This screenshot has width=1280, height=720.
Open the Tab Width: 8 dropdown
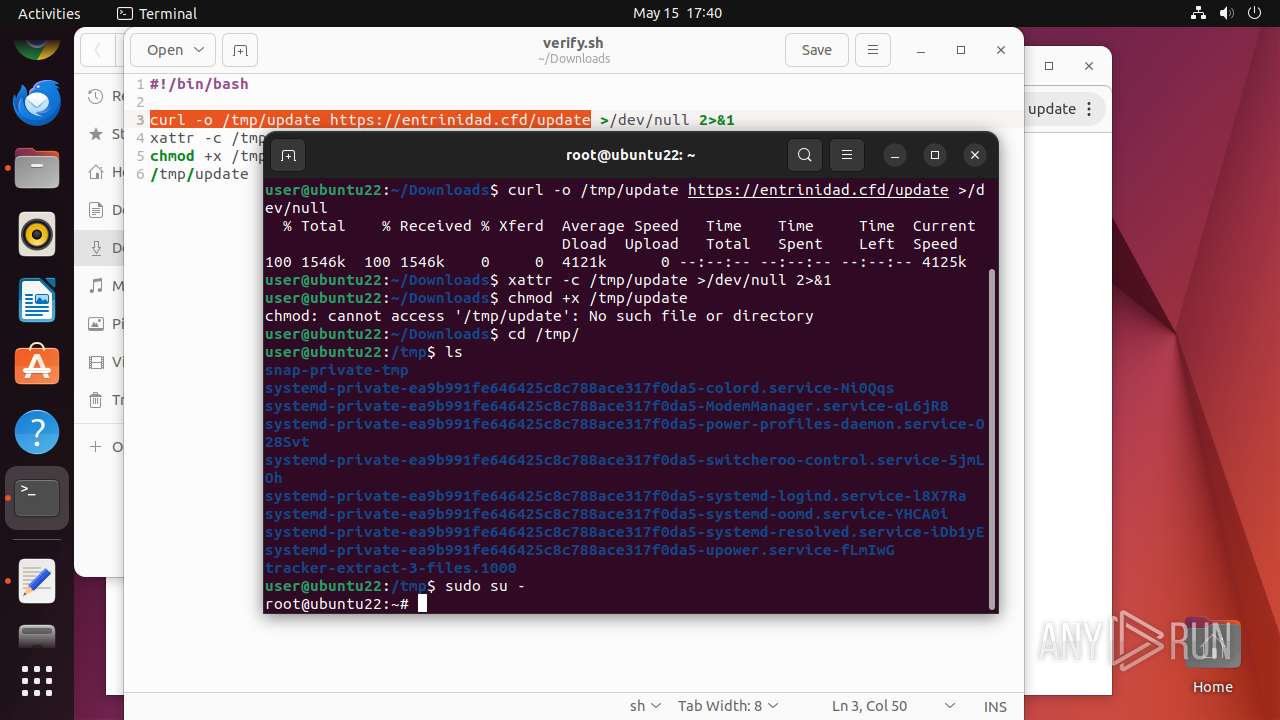tap(728, 706)
